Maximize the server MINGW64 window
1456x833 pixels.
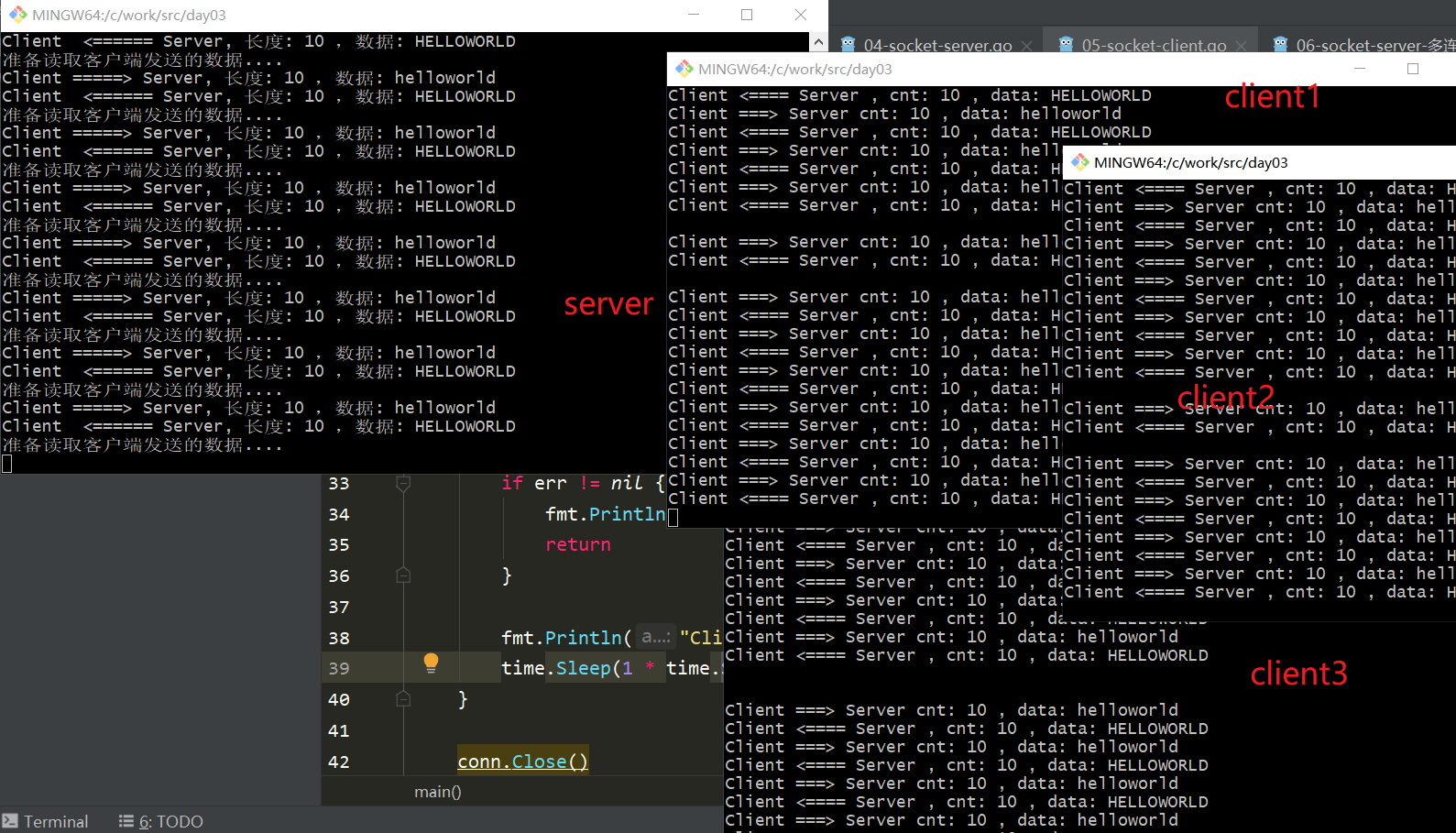[747, 15]
